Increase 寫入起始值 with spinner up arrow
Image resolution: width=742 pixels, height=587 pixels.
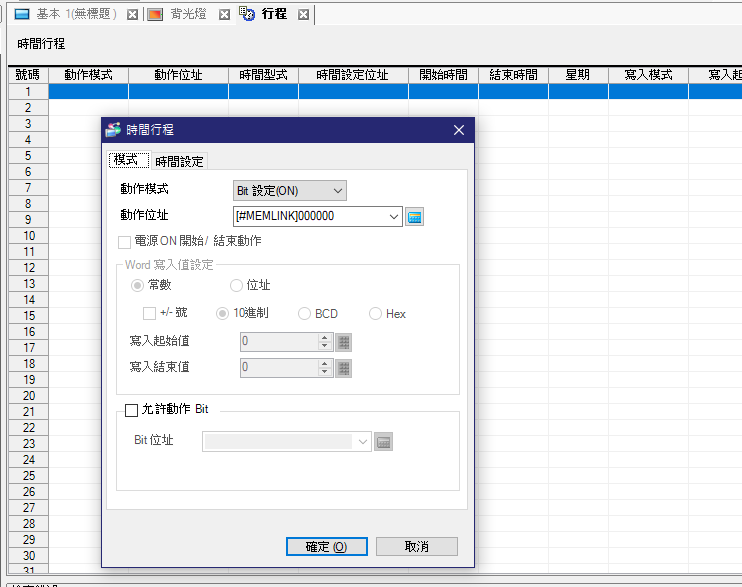coord(324,337)
